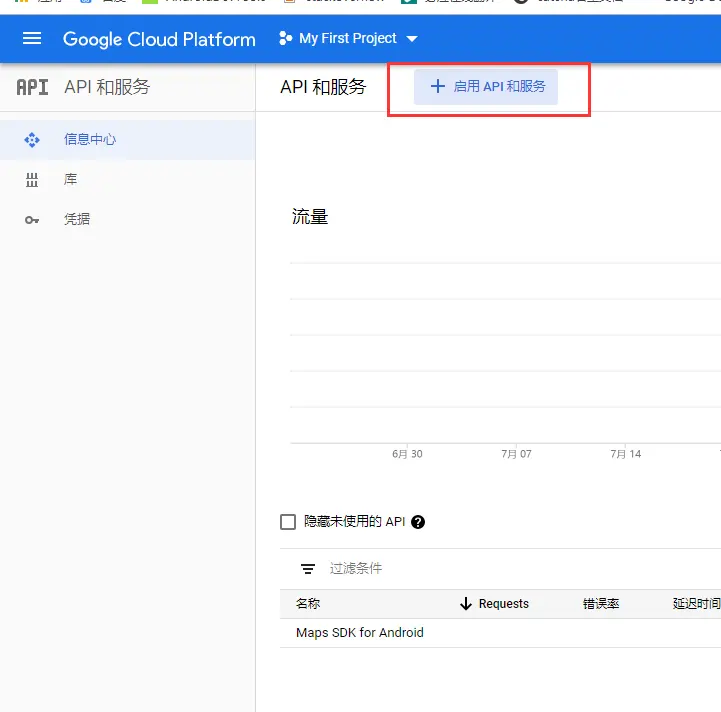Click the 流量 traffic chart heading
Image resolution: width=721 pixels, height=712 pixels.
click(x=310, y=217)
